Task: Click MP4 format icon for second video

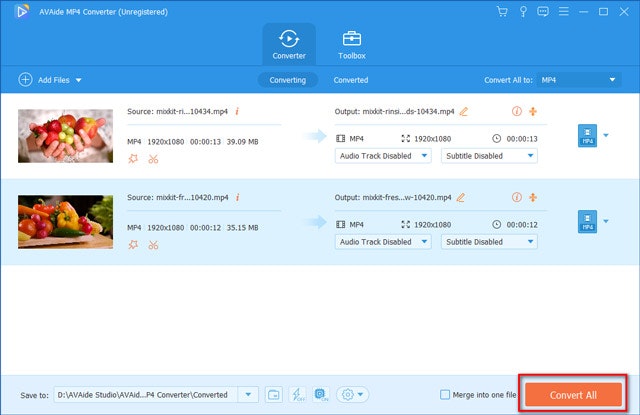Action: [587, 222]
